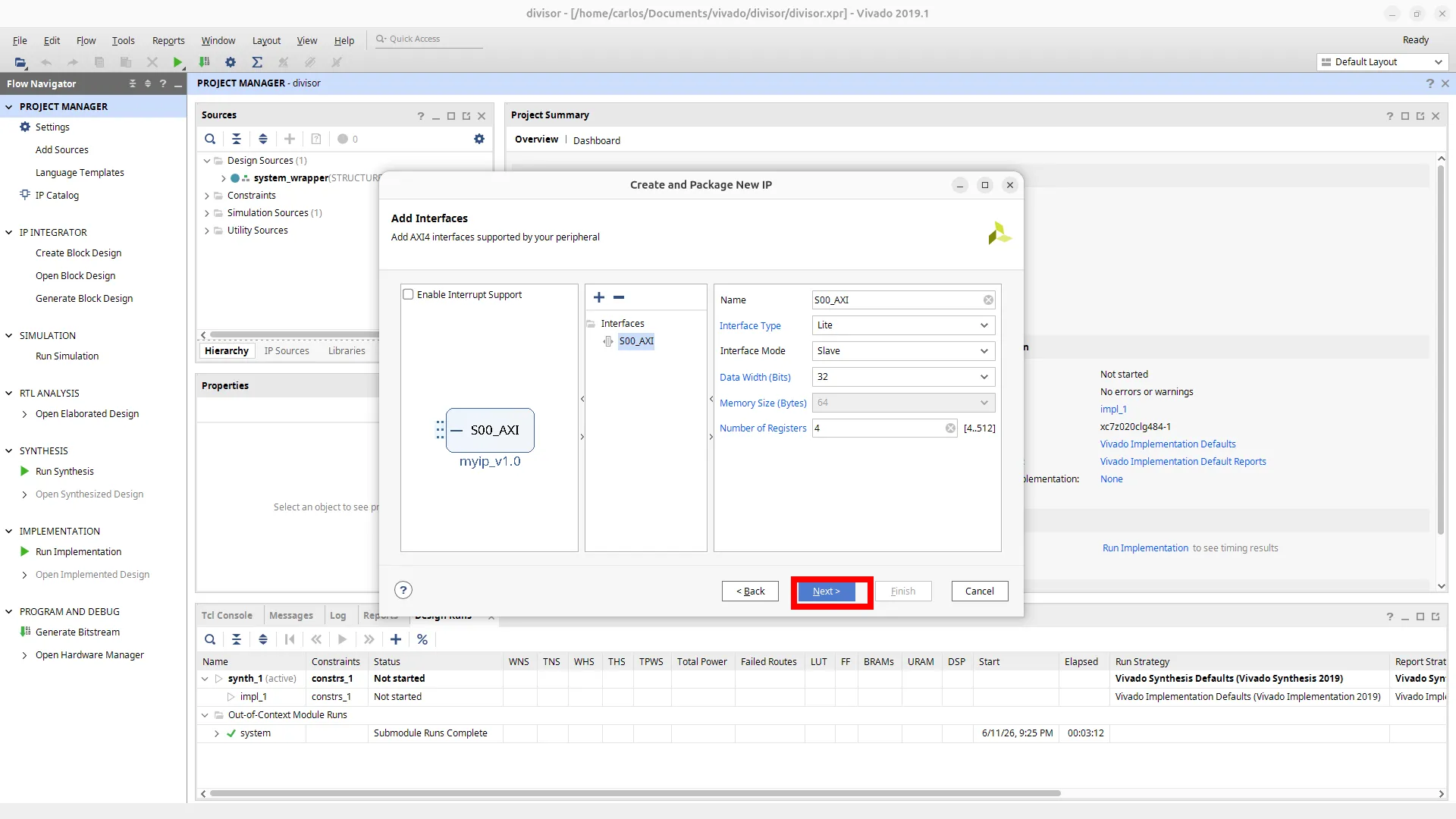
Task: Remove interface with the minus icon
Action: [619, 297]
